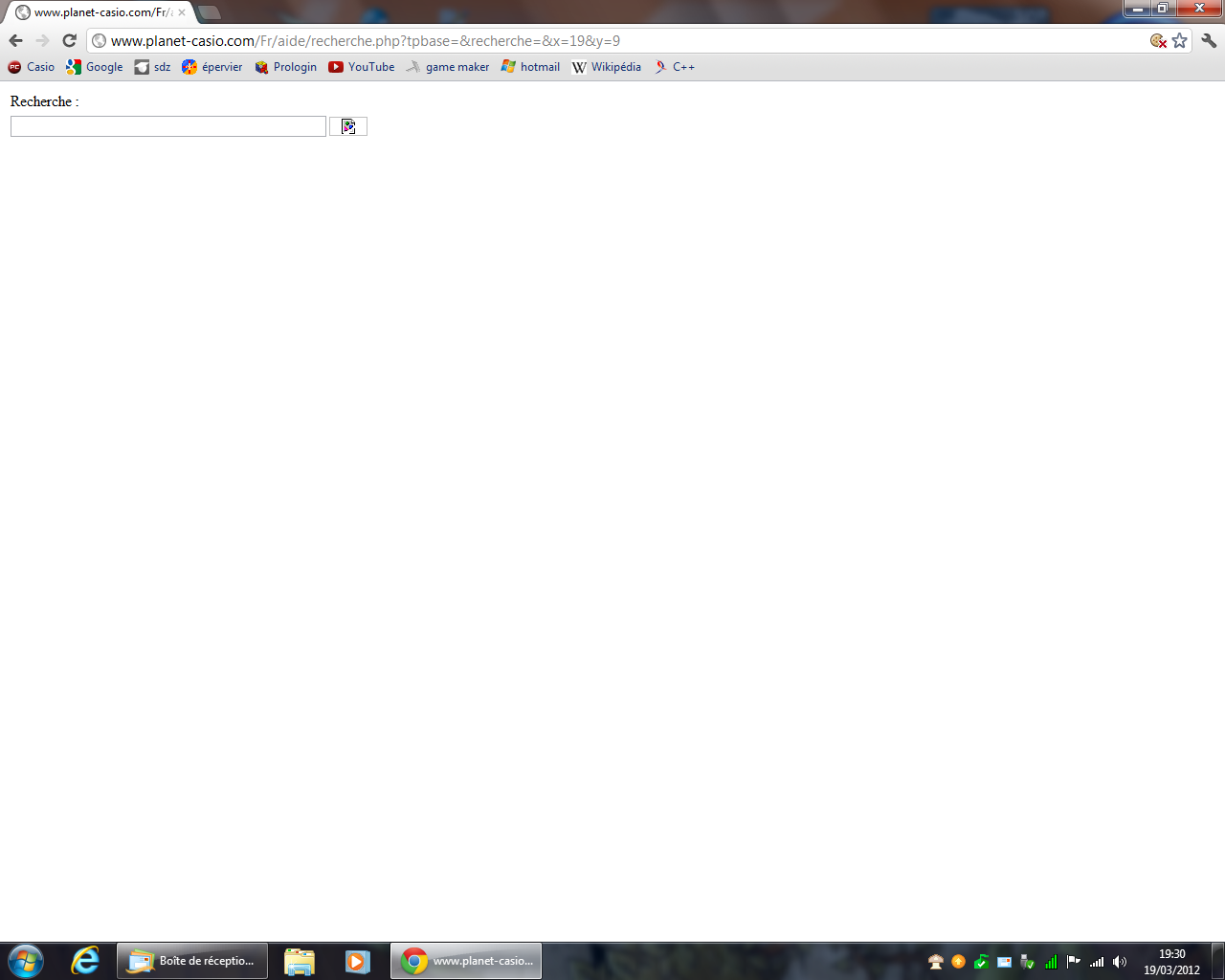Viewport: 1225px width, 980px height.
Task: Click the safely remove hardware tray icon
Action: (1027, 962)
